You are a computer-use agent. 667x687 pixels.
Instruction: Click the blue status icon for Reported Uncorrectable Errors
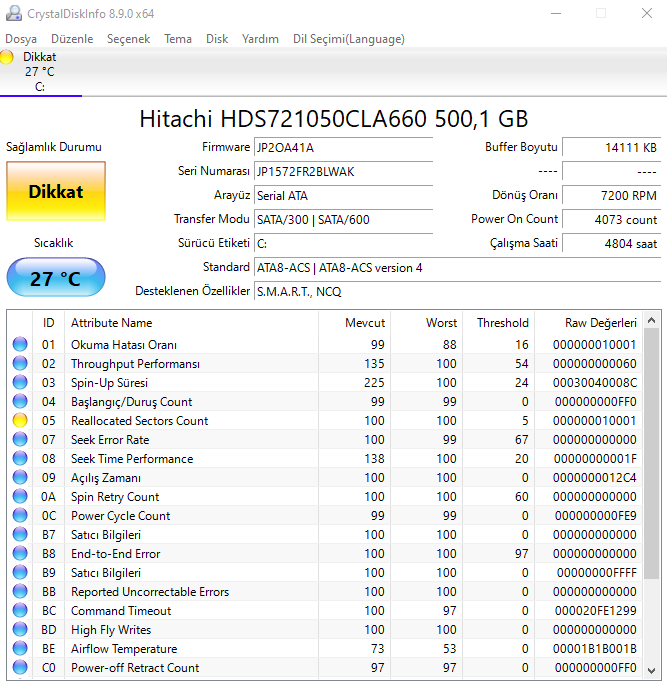[20, 591]
